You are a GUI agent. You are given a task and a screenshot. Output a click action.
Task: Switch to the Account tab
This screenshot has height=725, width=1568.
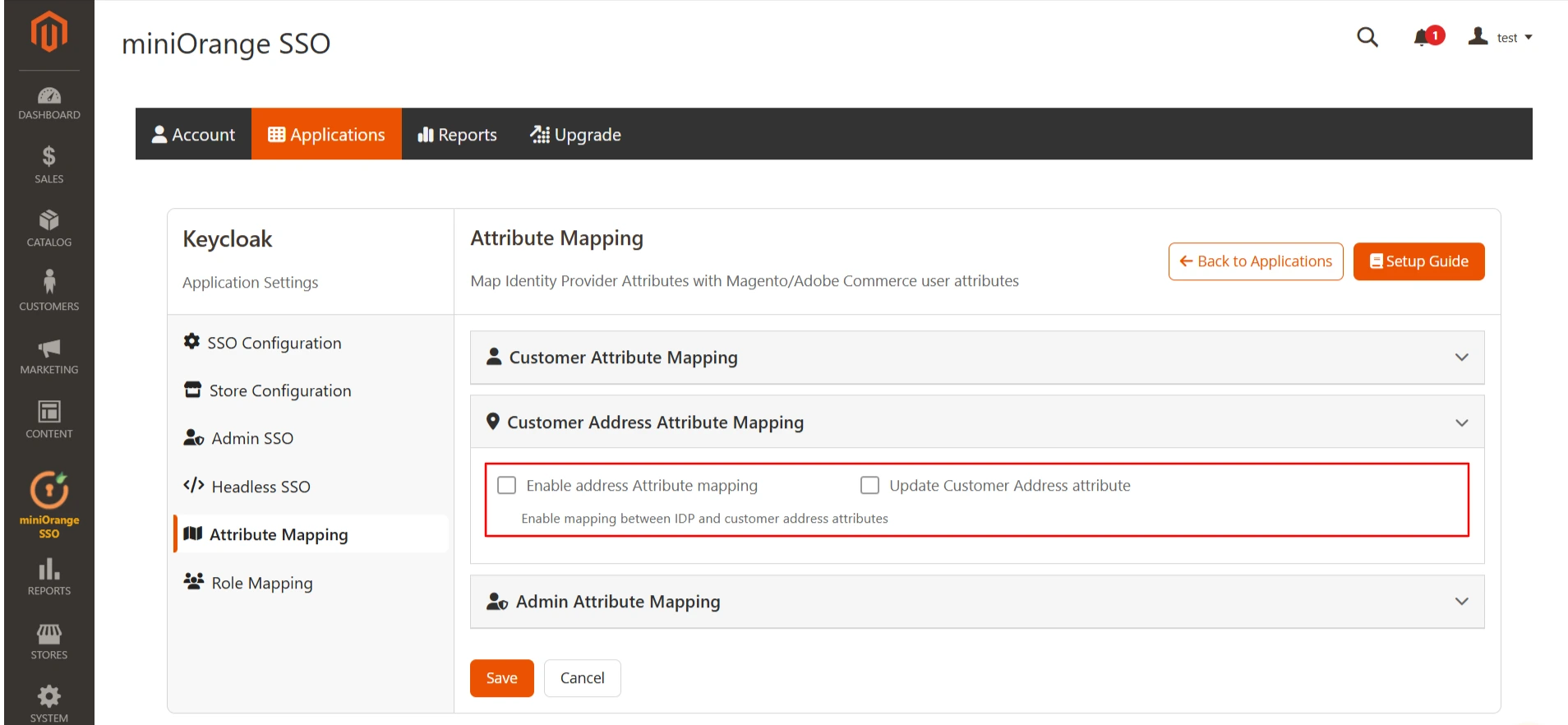[x=194, y=134]
